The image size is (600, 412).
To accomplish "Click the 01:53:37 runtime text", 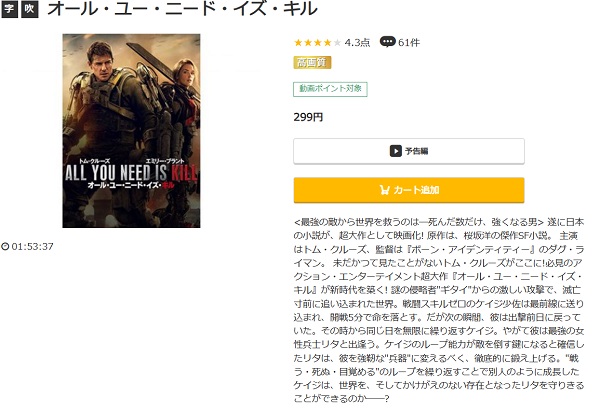I will click(x=32, y=246).
